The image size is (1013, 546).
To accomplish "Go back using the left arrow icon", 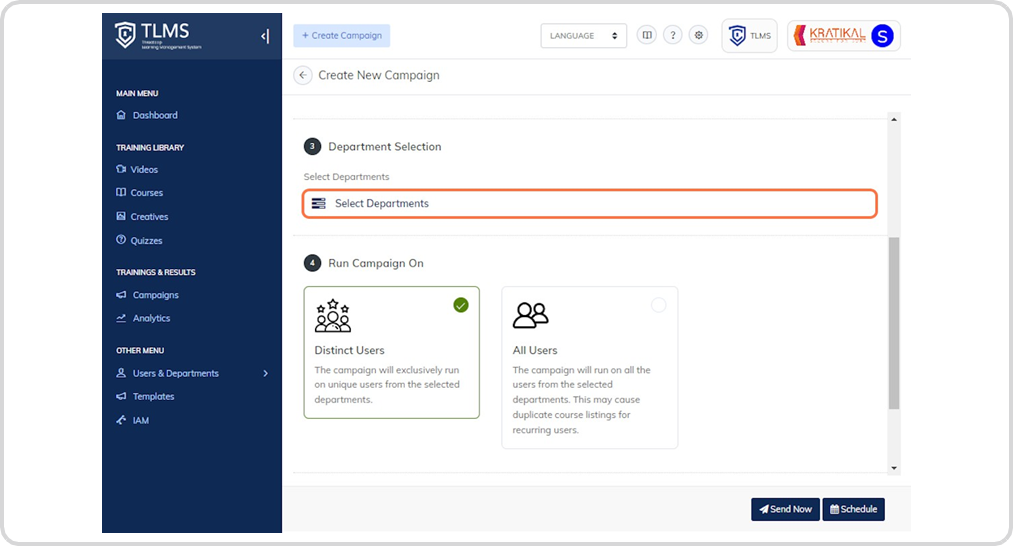I will click(x=303, y=75).
